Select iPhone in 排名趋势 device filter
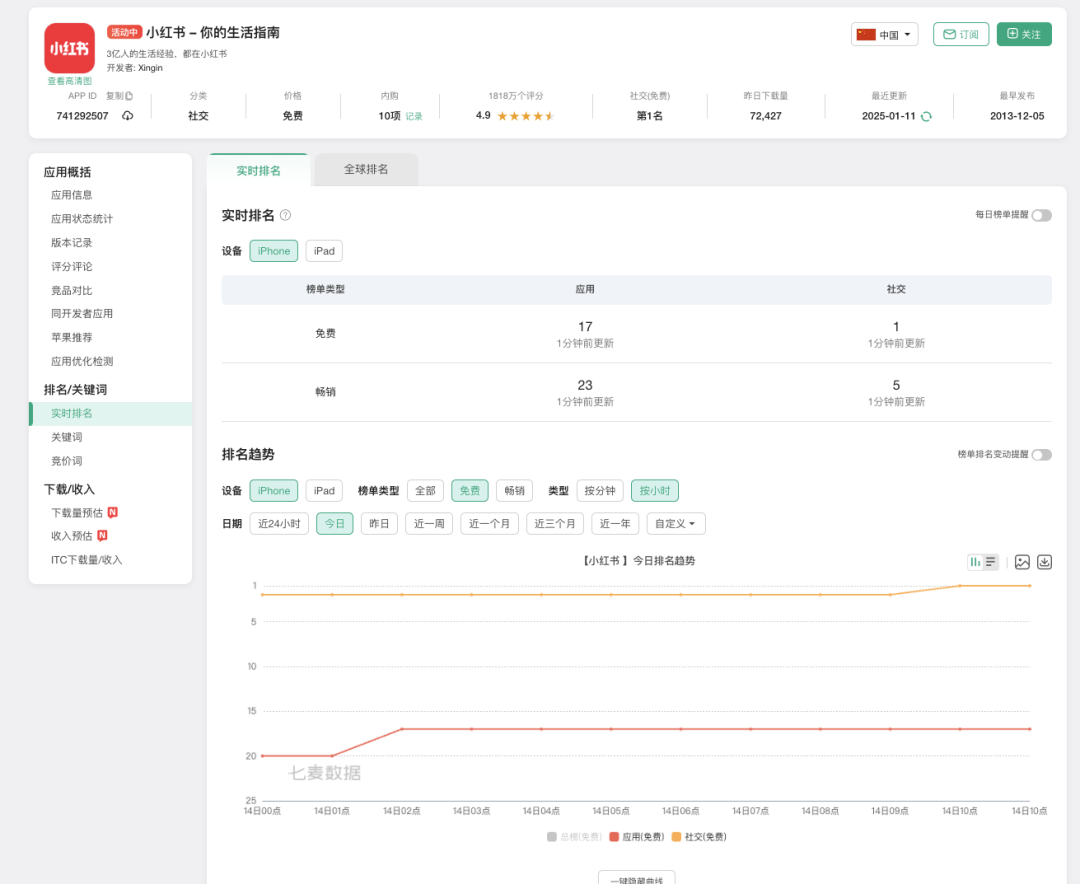This screenshot has height=884, width=1080. (x=273, y=491)
